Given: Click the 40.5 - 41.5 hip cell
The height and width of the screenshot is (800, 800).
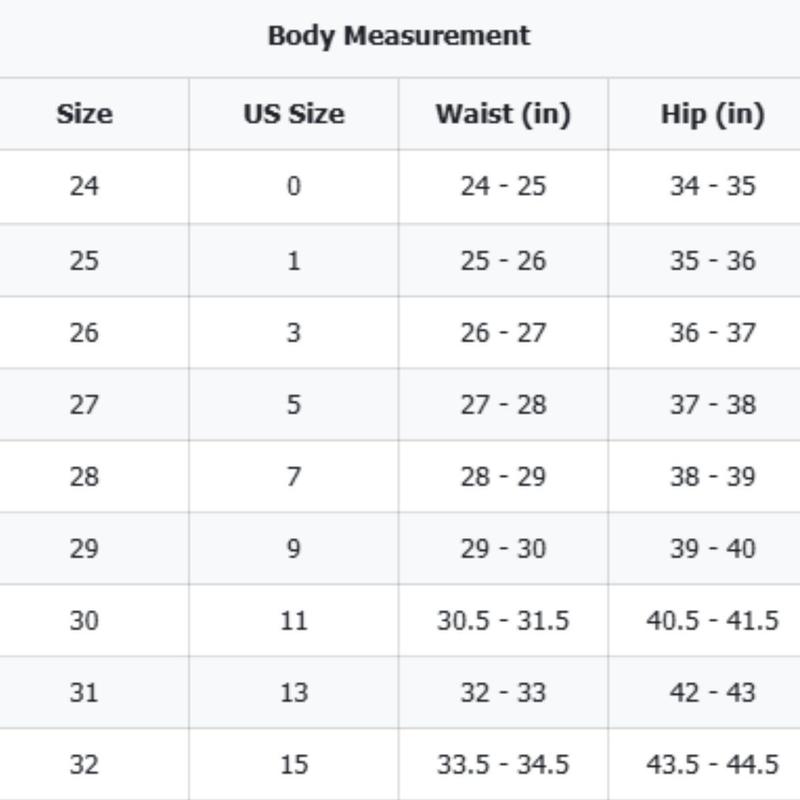Looking at the screenshot, I should pos(712,620).
